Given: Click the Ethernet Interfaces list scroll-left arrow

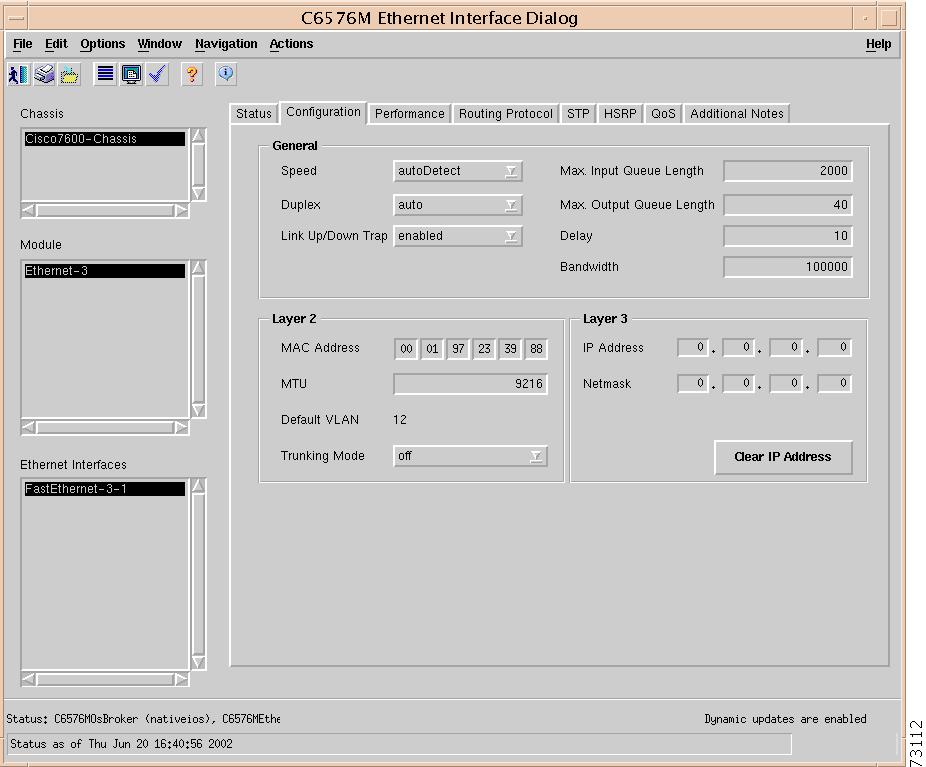Looking at the screenshot, I should coord(29,680).
